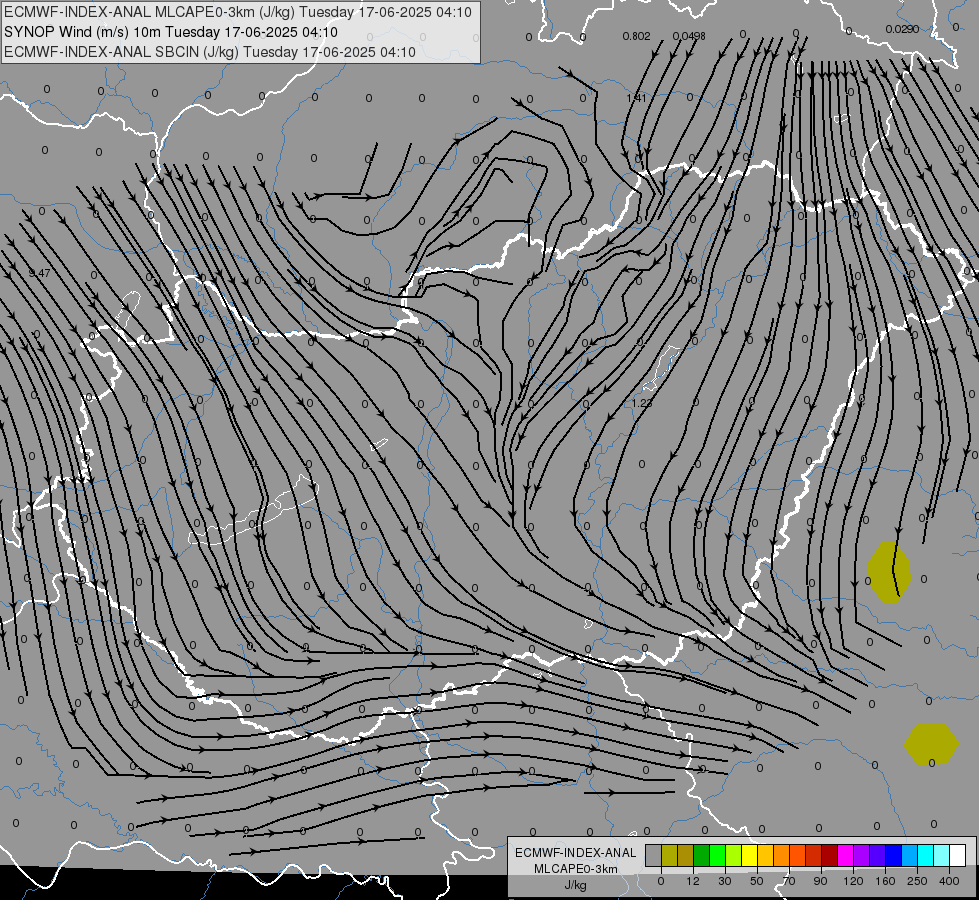Click the map data value 0.0290

coord(902,29)
